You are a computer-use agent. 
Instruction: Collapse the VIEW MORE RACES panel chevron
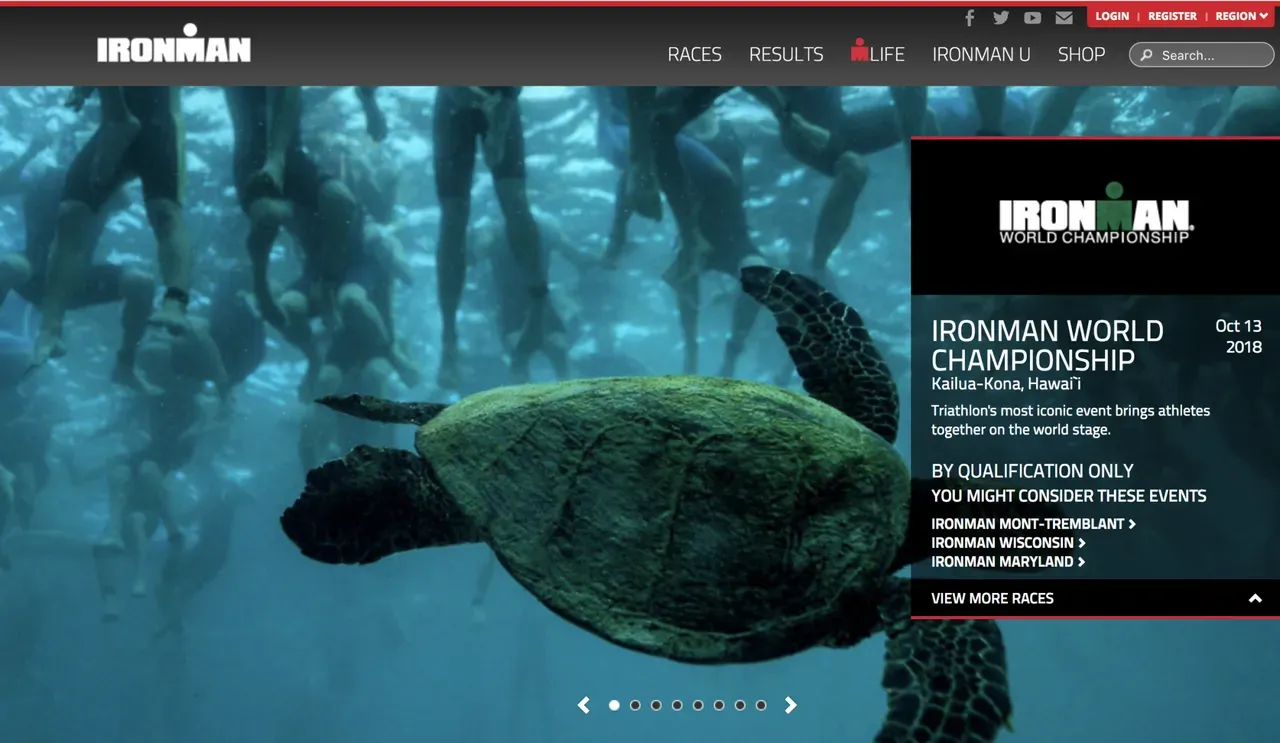1255,598
